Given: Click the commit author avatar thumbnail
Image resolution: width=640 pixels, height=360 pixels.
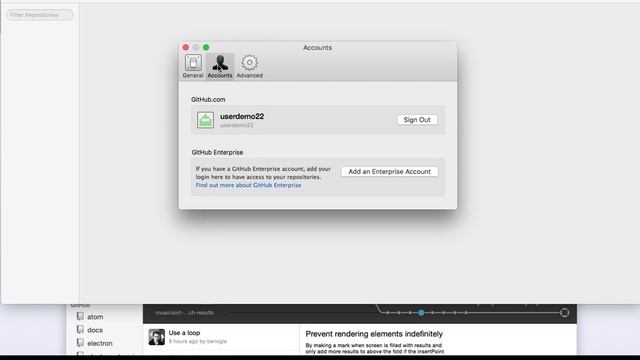Looking at the screenshot, I should click(157, 337).
